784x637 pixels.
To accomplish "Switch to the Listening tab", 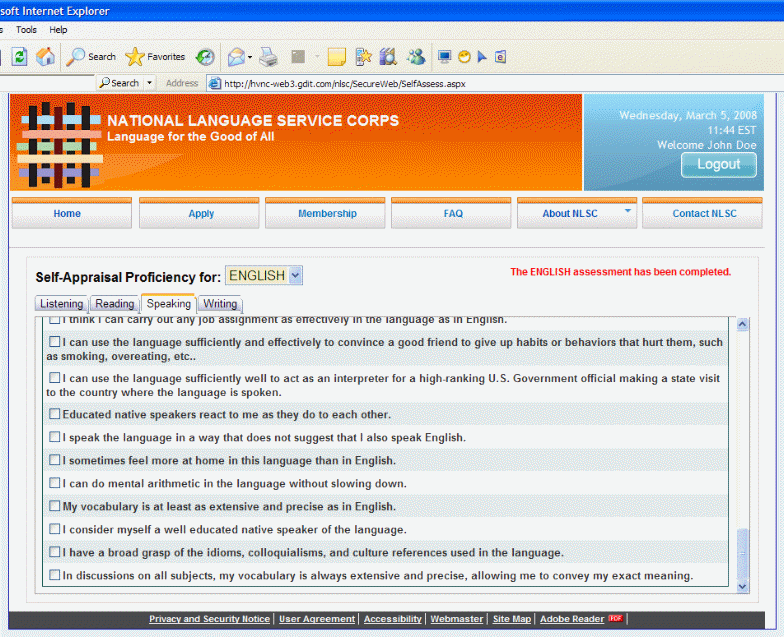I will [x=61, y=304].
